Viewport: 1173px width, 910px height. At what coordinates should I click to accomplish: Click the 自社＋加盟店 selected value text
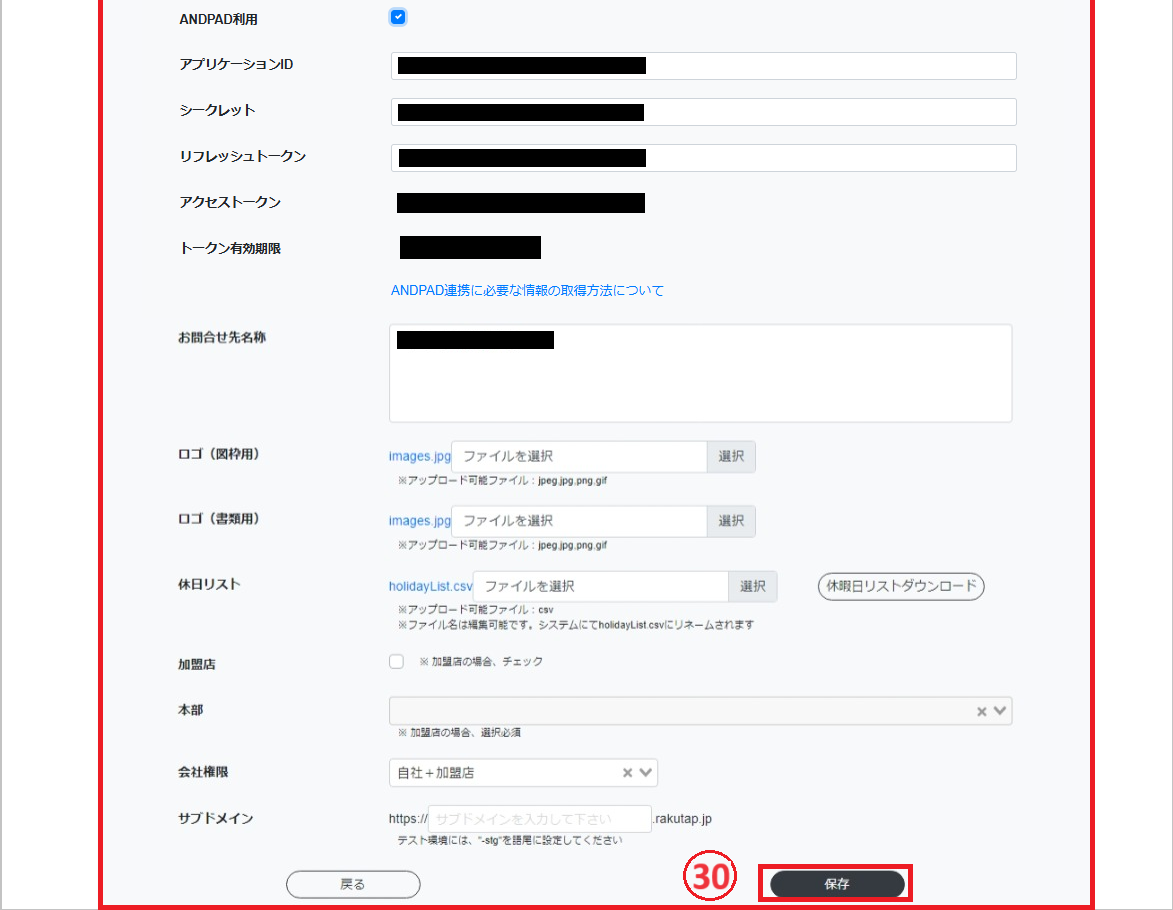[436, 773]
